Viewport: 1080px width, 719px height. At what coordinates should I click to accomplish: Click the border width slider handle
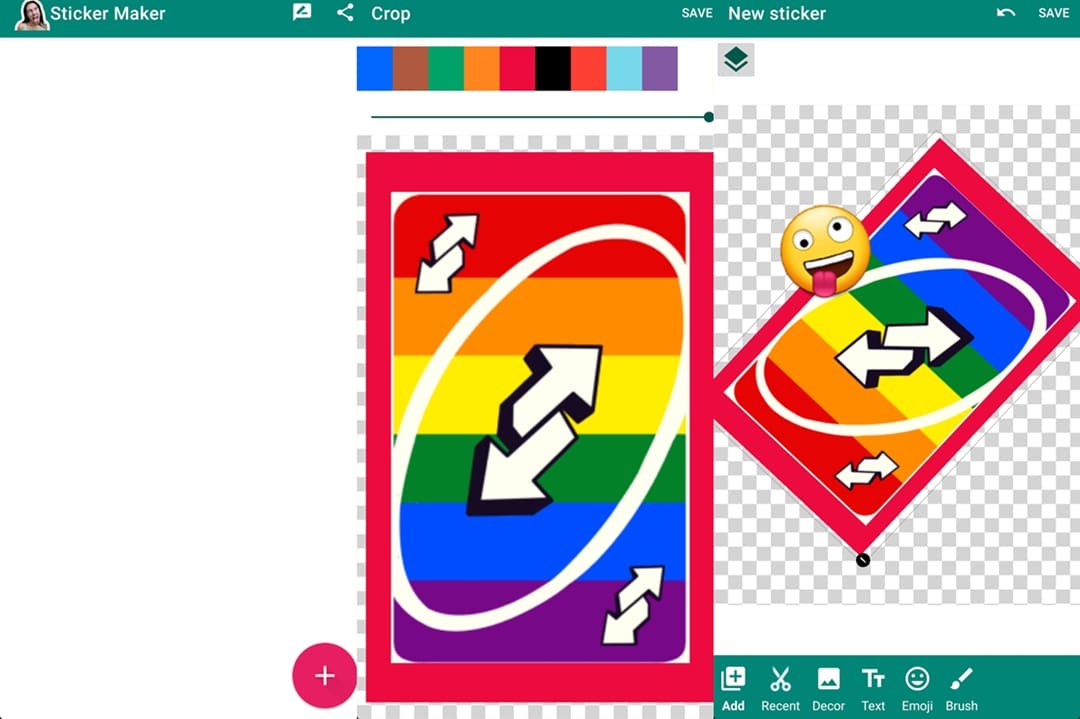point(708,117)
